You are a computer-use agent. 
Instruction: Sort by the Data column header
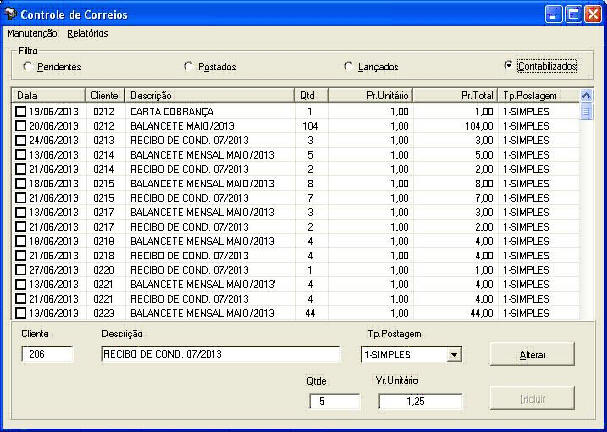point(50,95)
